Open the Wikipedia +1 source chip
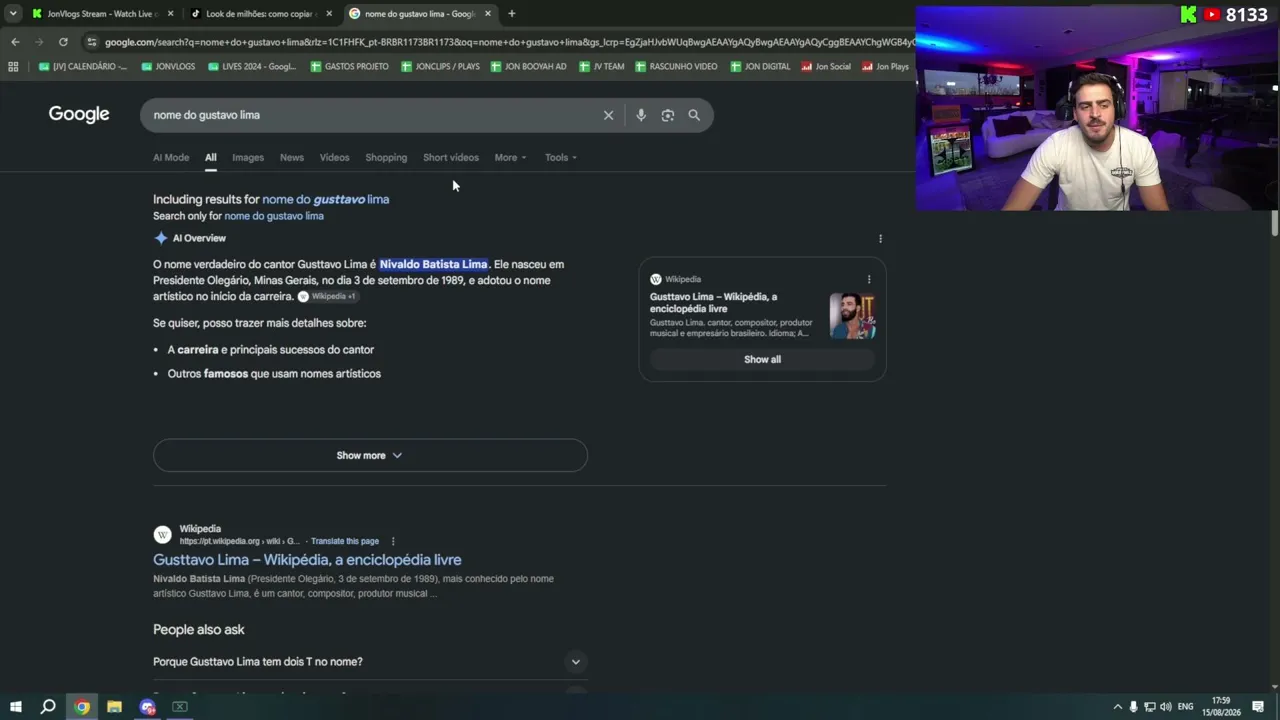 tap(327, 297)
